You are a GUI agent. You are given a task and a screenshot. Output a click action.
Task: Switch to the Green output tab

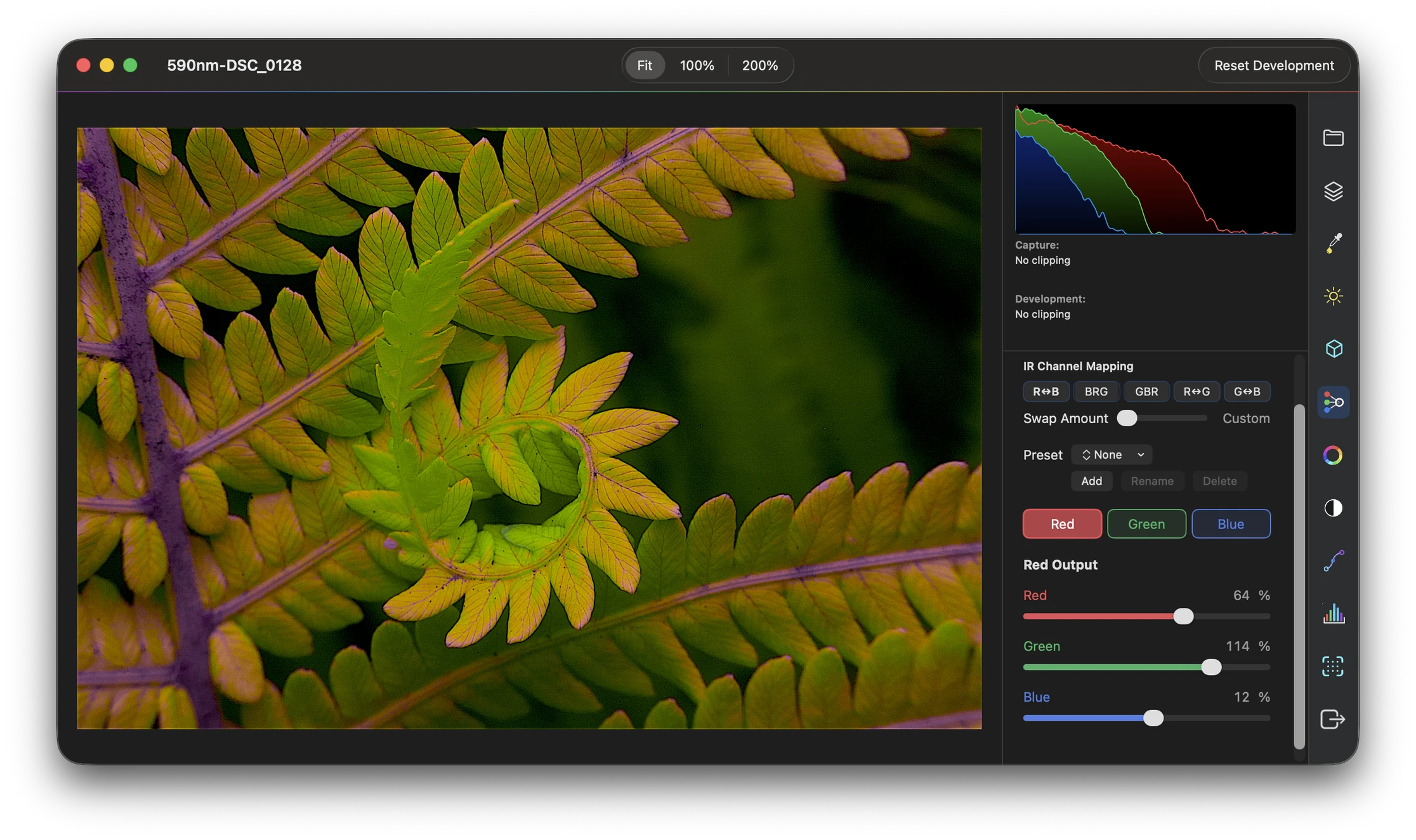tap(1146, 524)
